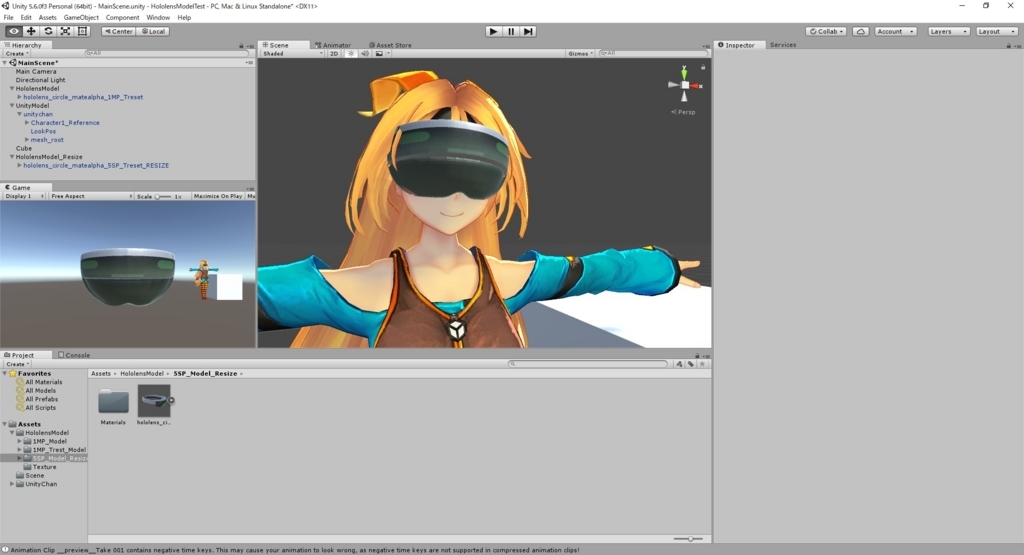Open Project Create dropdown

click(17, 364)
